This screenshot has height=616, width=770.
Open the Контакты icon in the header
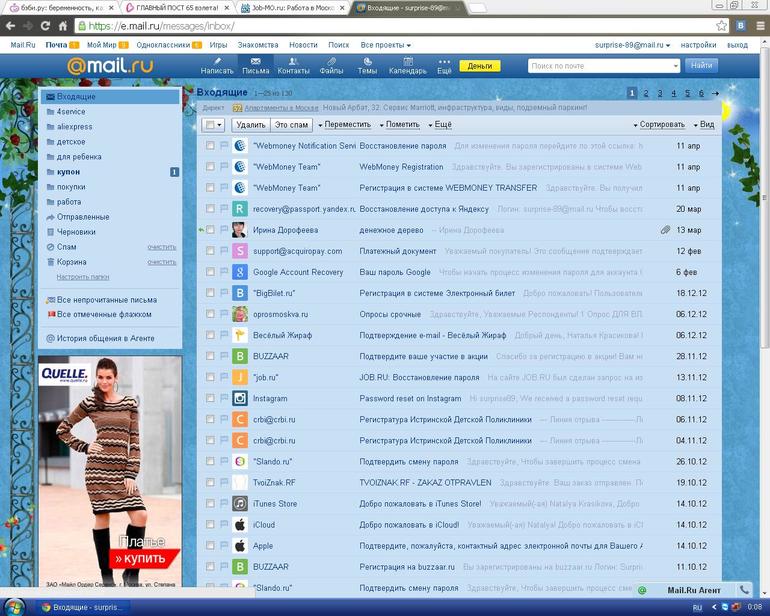pyautogui.click(x=293, y=66)
